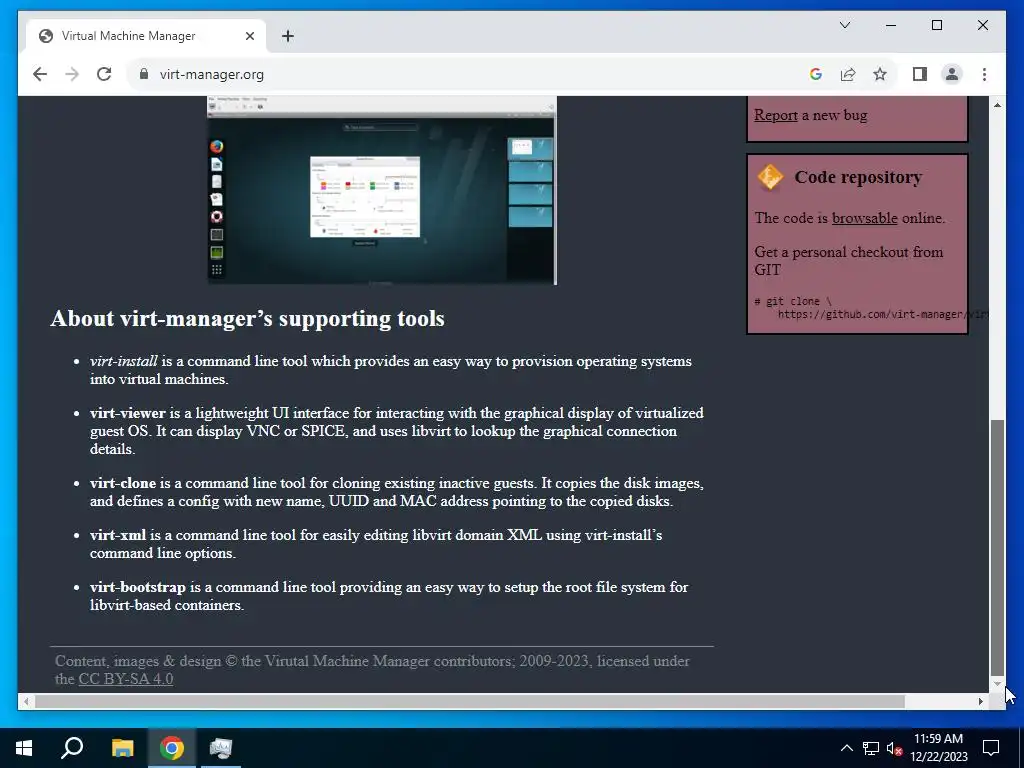Open the tab search chevron
Viewport: 1024px width, 768px height.
[x=844, y=25]
